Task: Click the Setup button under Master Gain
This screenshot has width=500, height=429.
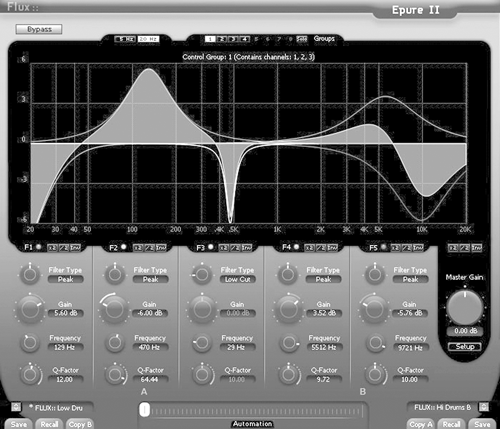Action: (x=465, y=346)
